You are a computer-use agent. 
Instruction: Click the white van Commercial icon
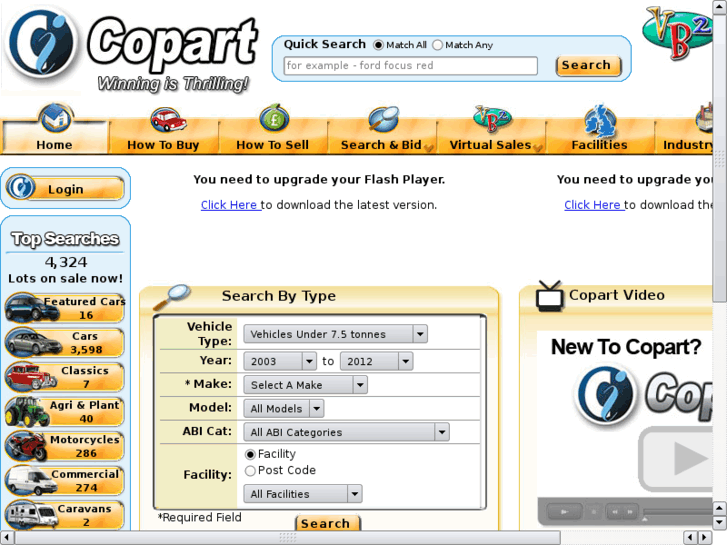coord(31,481)
